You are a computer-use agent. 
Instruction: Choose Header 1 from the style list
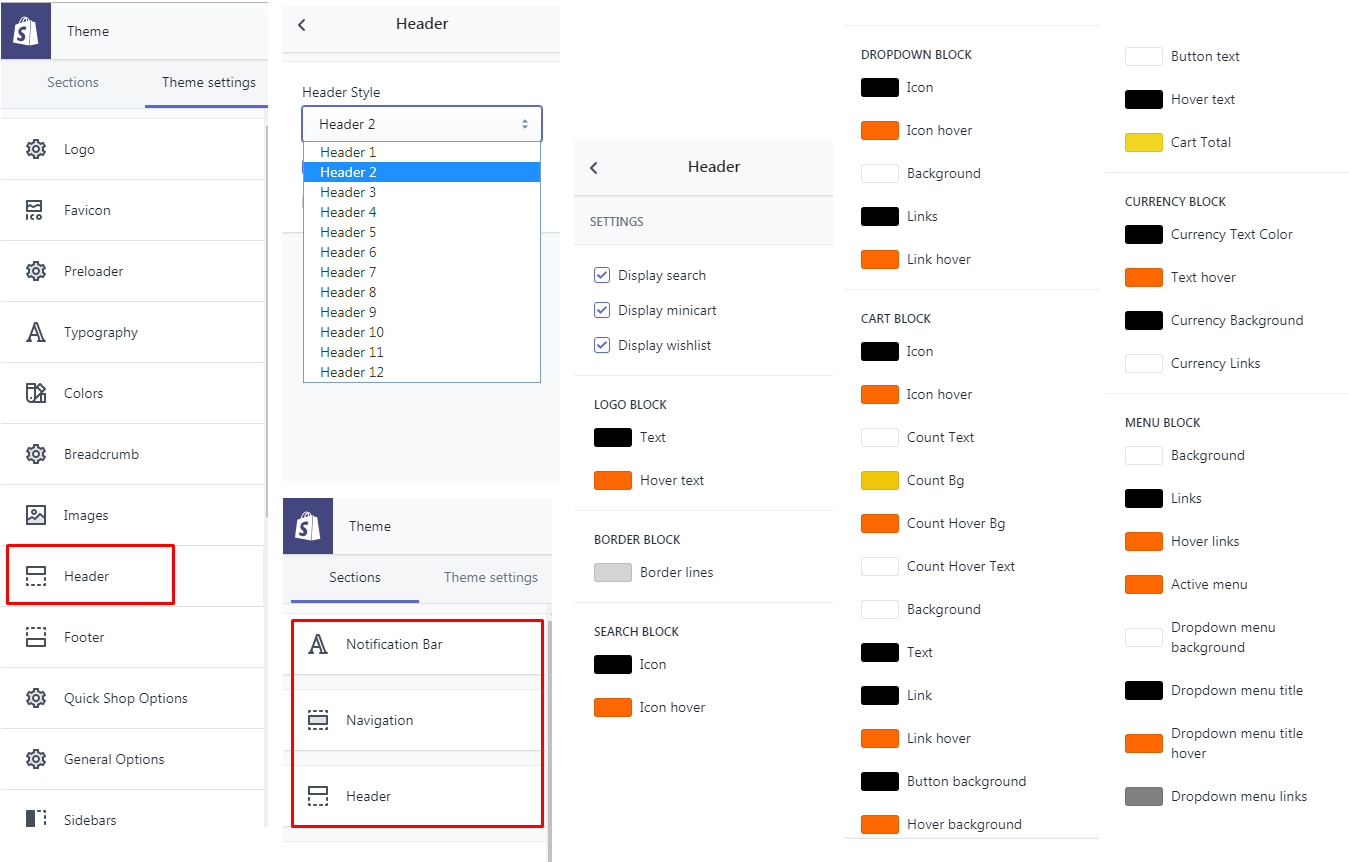point(422,152)
